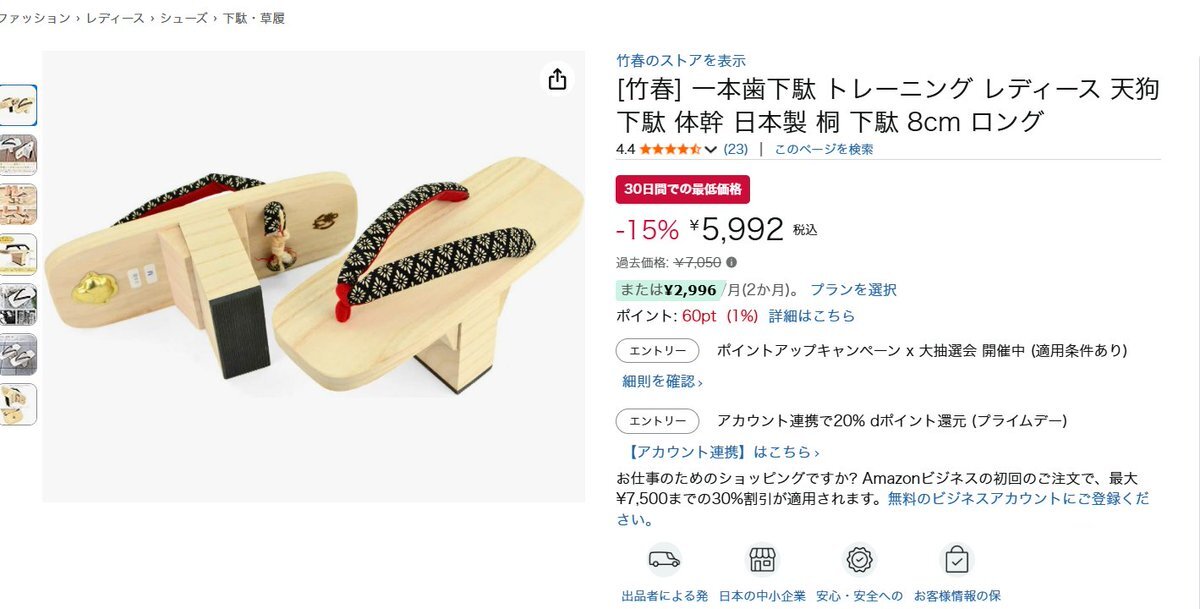Select the first product thumbnail
Viewport: 1200px width, 609px height.
[18, 105]
